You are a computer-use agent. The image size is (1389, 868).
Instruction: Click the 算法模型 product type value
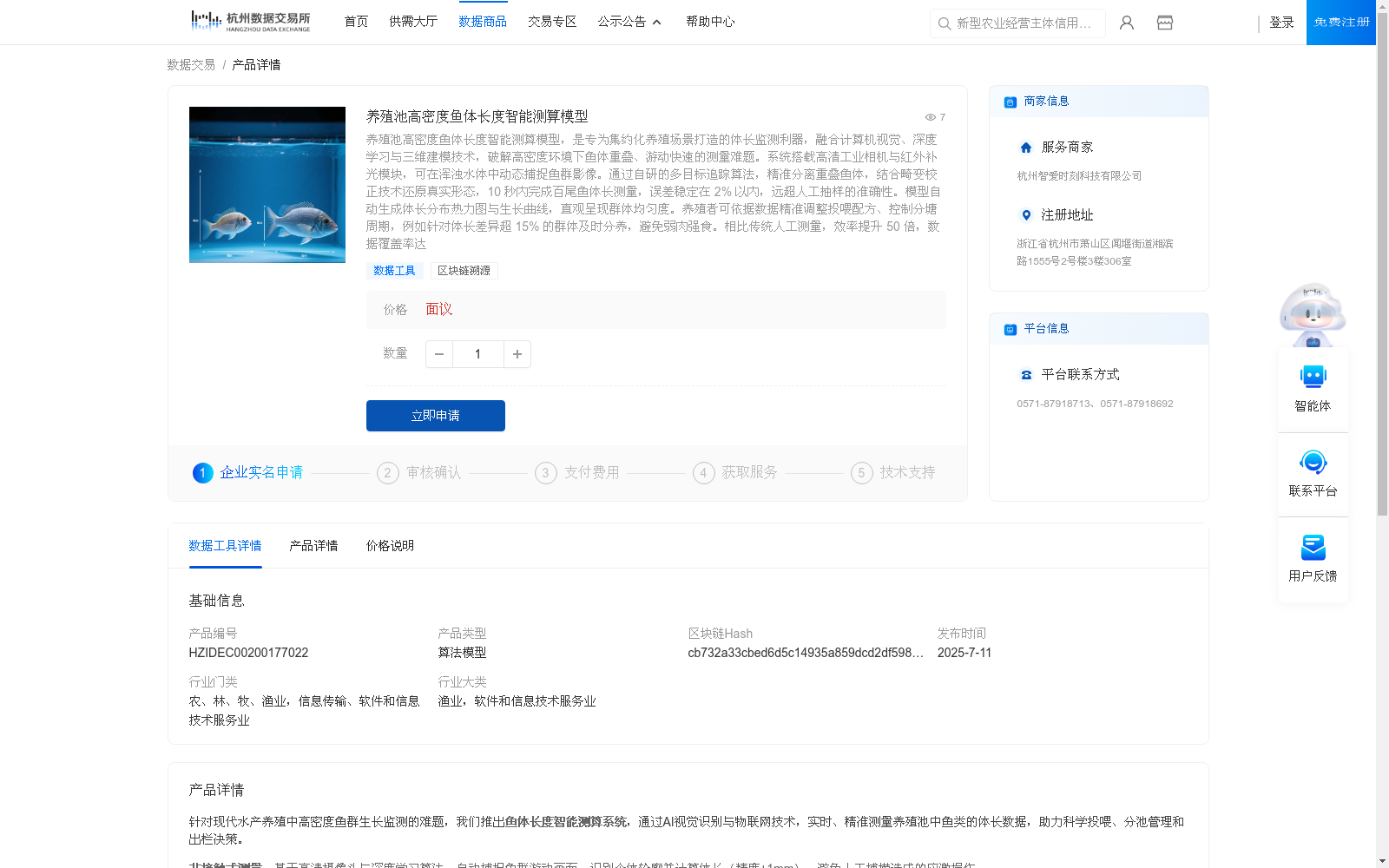(462, 653)
